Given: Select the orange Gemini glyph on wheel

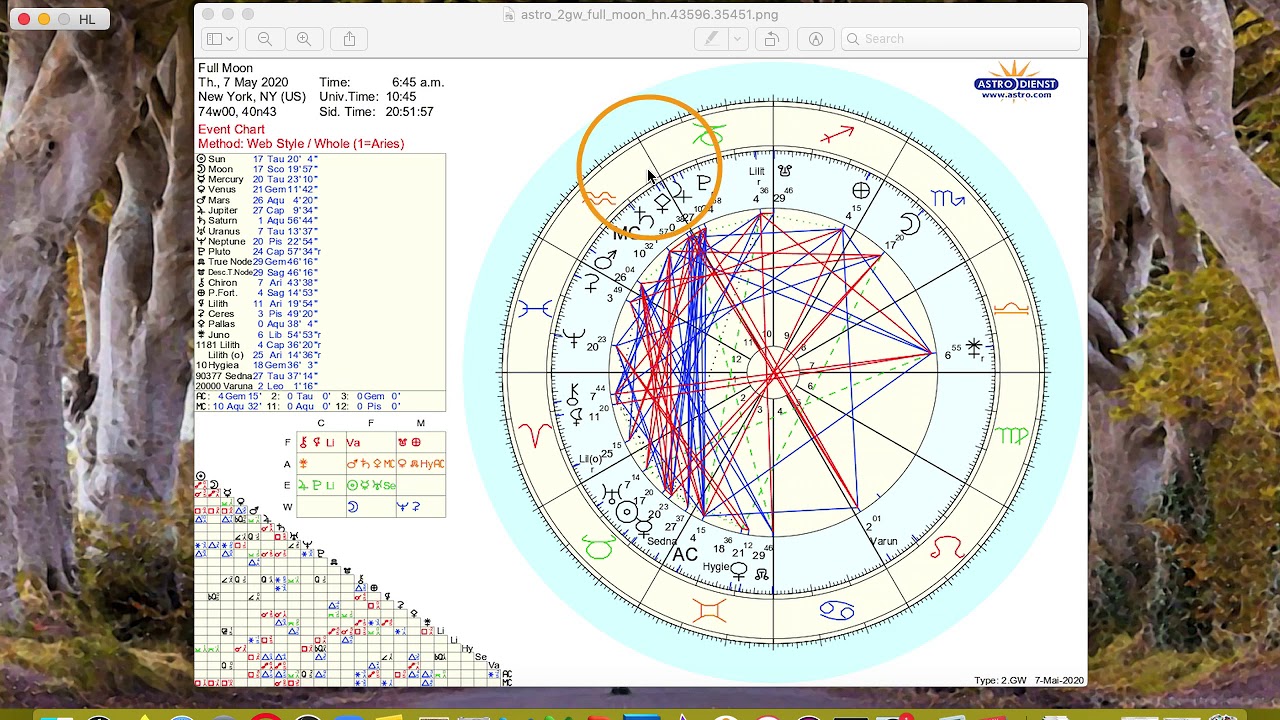Looking at the screenshot, I should point(709,609).
